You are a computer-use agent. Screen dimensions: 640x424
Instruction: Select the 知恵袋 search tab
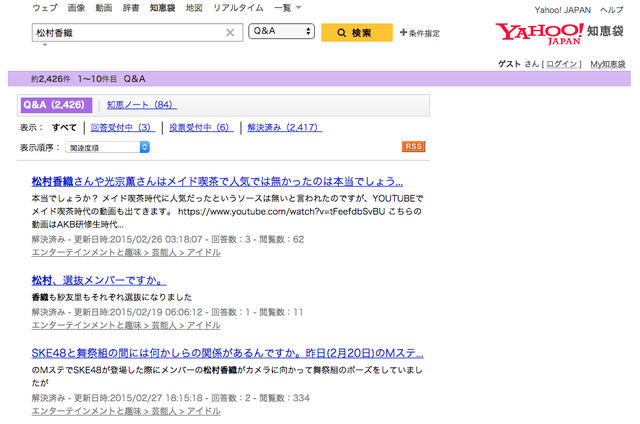(x=162, y=8)
